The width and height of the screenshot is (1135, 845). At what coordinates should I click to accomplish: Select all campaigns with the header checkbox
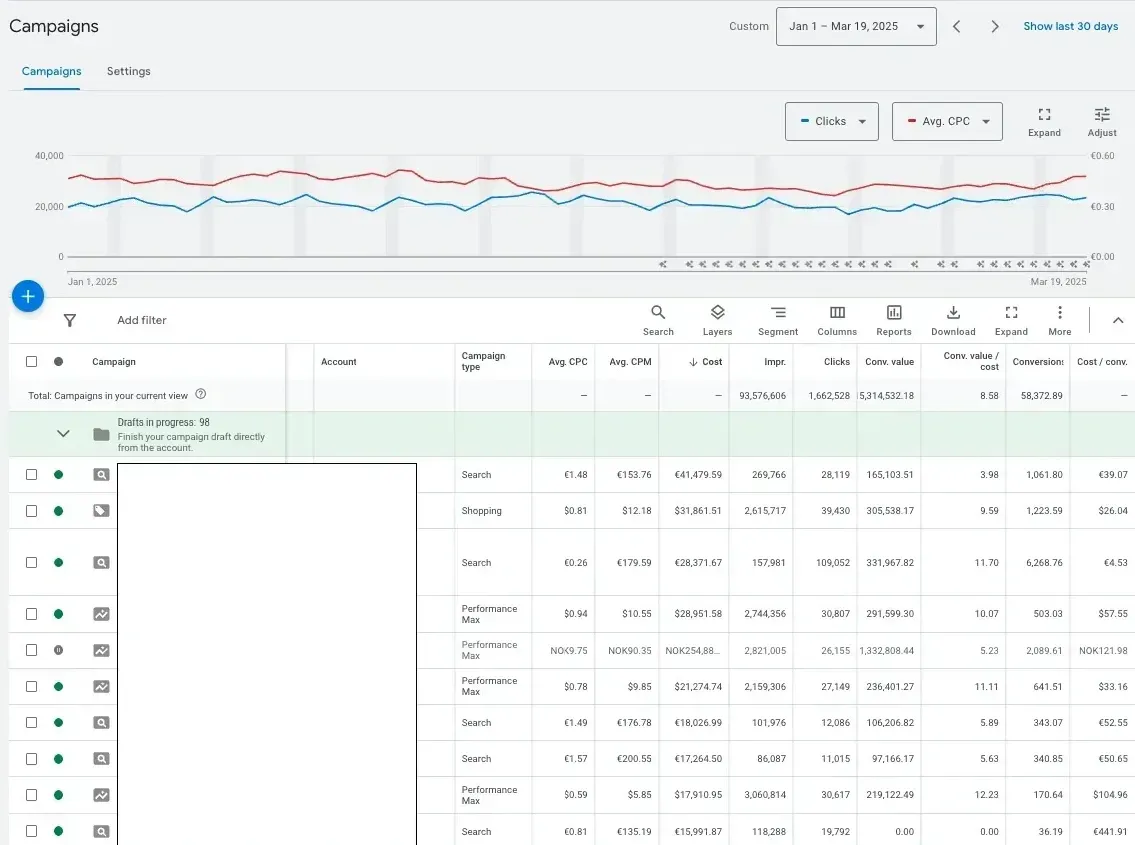[x=31, y=361]
